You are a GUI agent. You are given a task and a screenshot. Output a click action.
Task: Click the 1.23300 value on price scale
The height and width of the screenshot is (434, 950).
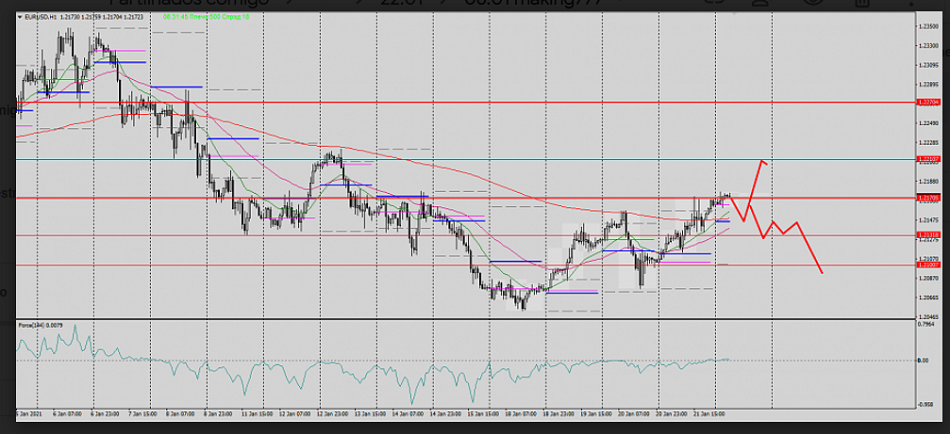click(x=928, y=45)
